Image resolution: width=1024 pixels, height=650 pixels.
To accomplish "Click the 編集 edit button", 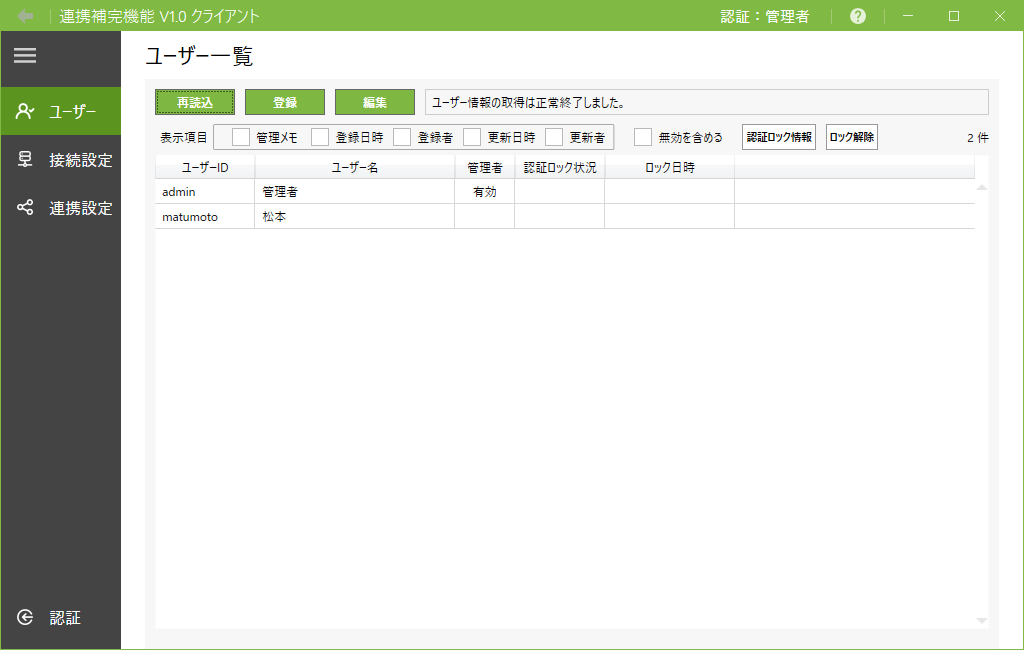I will tap(375, 102).
